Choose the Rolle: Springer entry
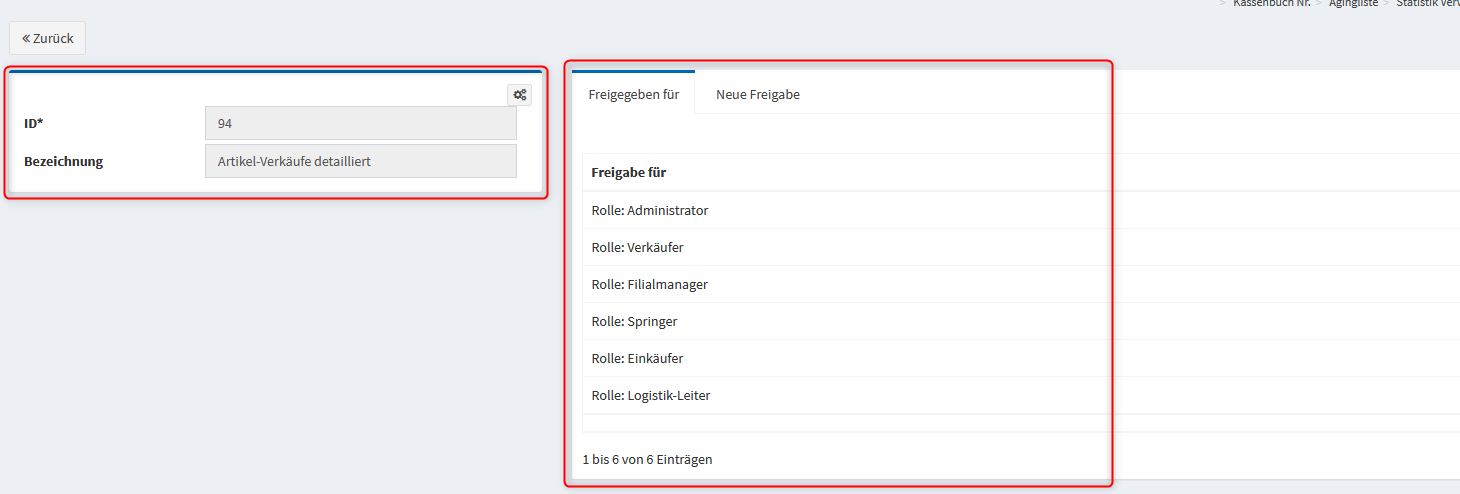 (x=634, y=322)
